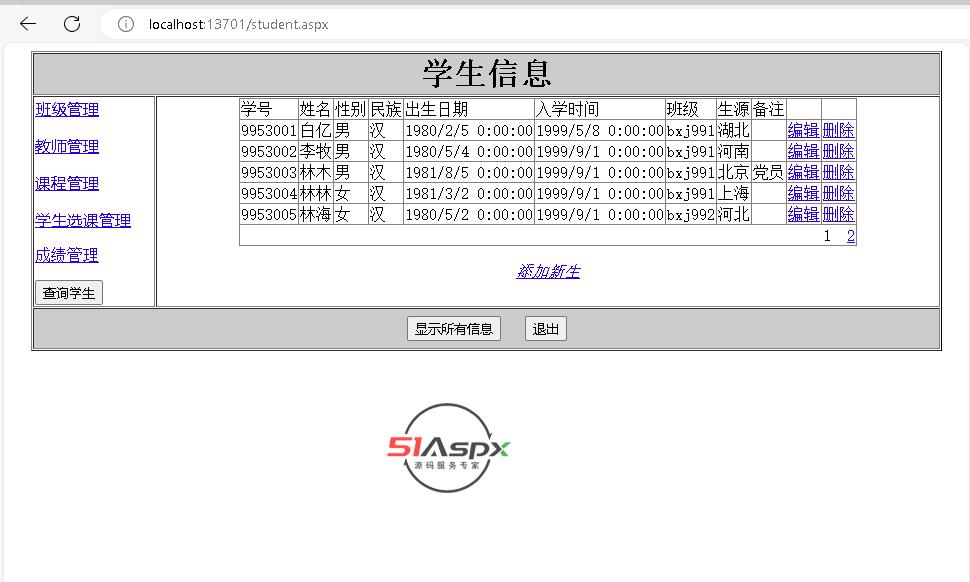This screenshot has height=582, width=970.
Task: Select the origin cell 湖北
Action: [734, 131]
